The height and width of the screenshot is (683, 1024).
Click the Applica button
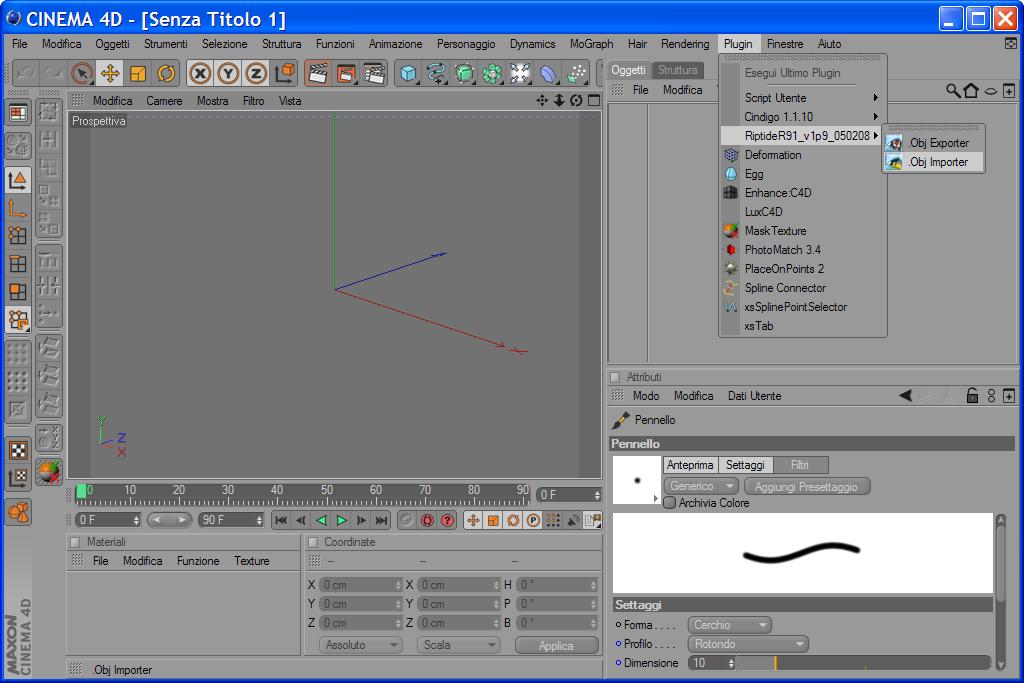pos(556,645)
